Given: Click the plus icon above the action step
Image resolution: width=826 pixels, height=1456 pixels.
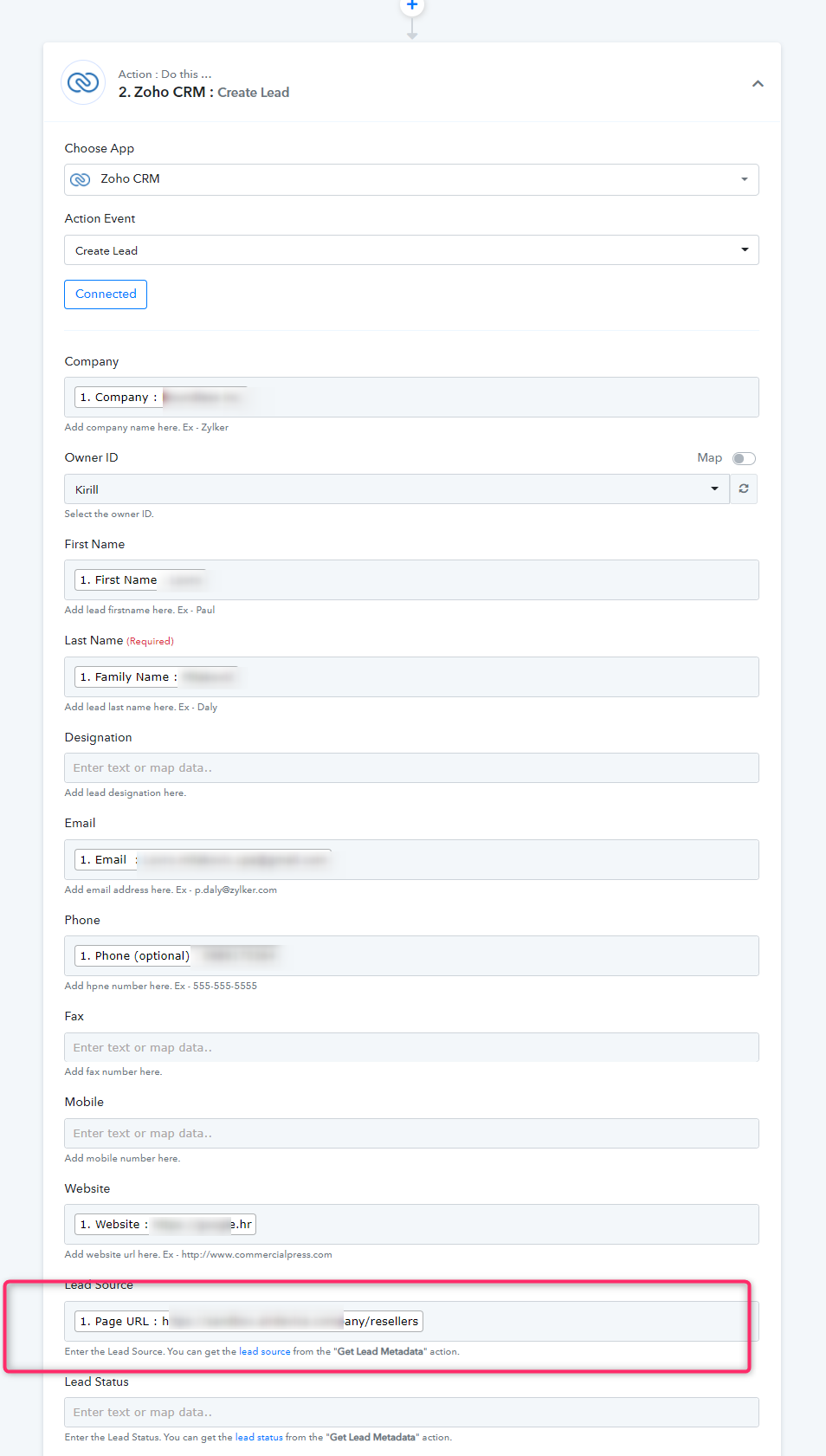Looking at the screenshot, I should coord(412,5).
